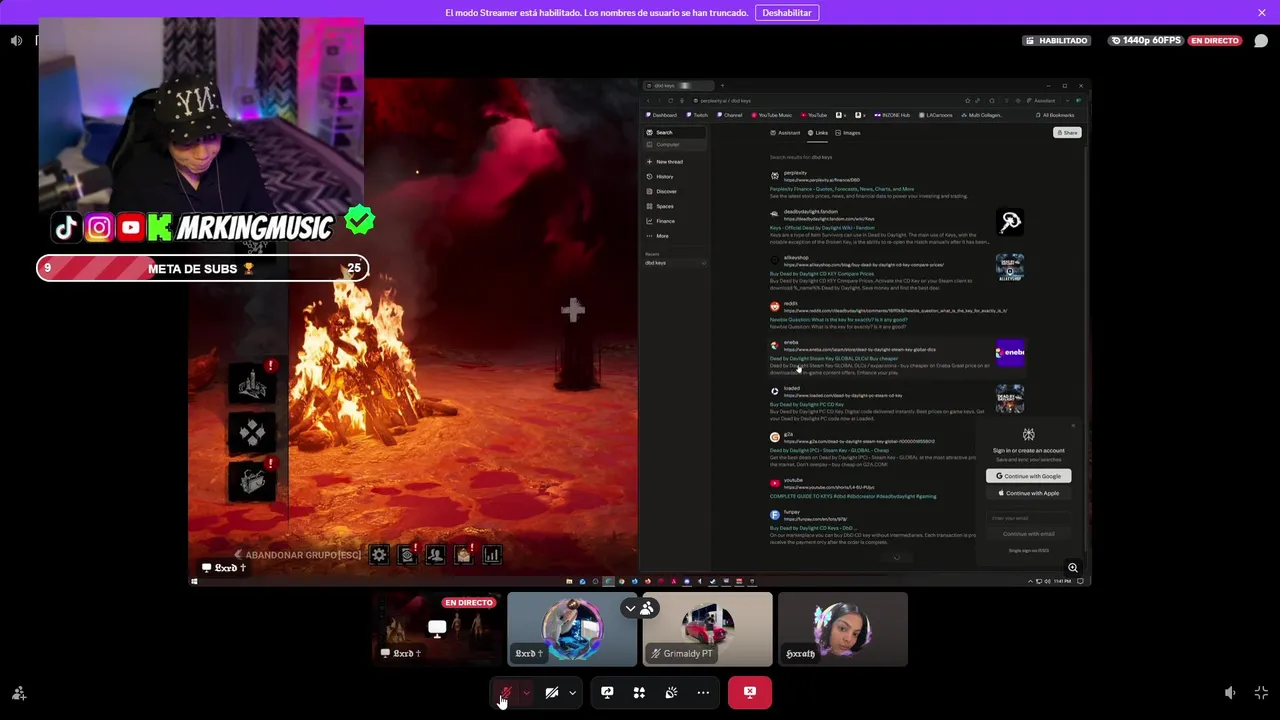The image size is (1280, 720).
Task: Switch to the Images tab in Perplexity
Action: tap(848, 133)
